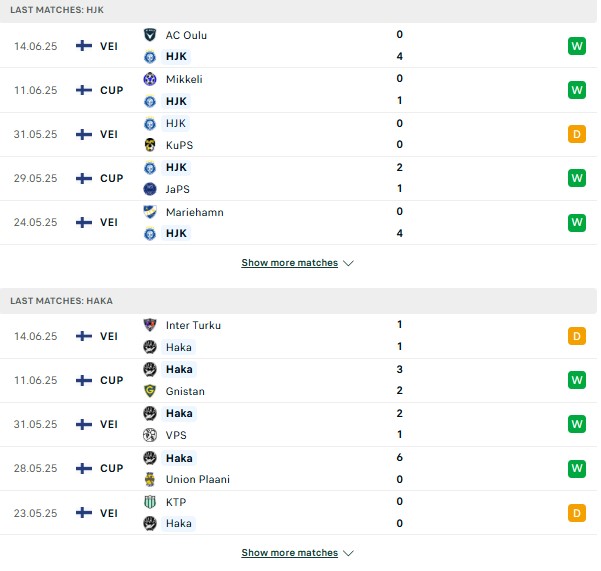Click the Mikkeli club logo
The image size is (601, 571).
point(150,79)
